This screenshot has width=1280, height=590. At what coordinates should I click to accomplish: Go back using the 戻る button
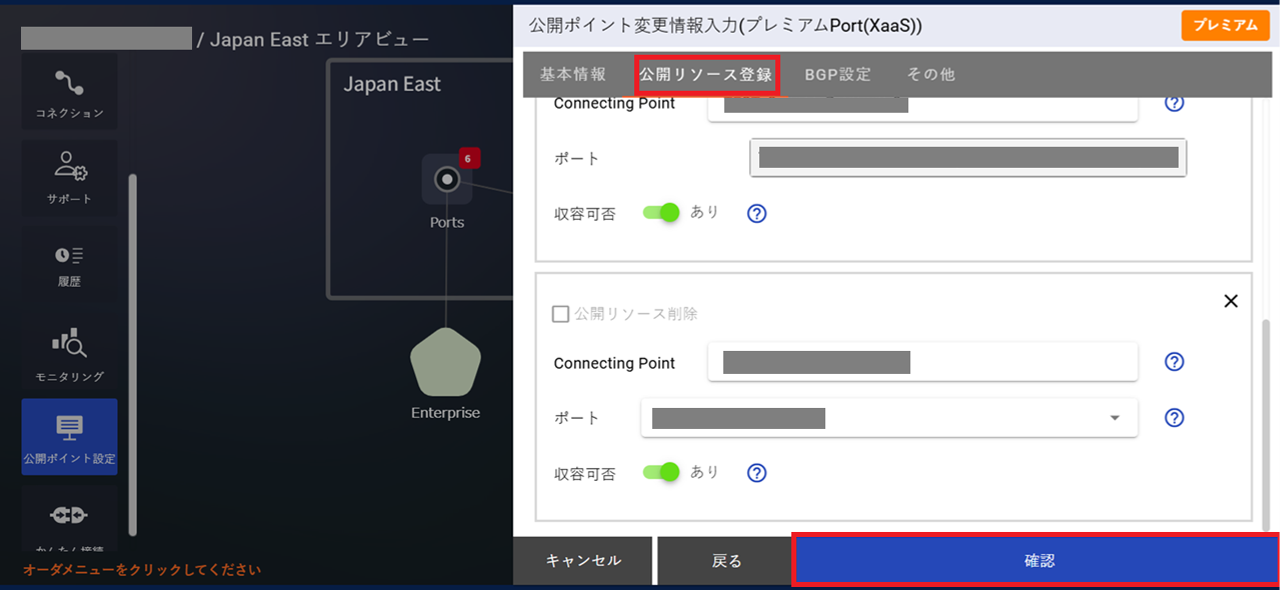pos(725,561)
